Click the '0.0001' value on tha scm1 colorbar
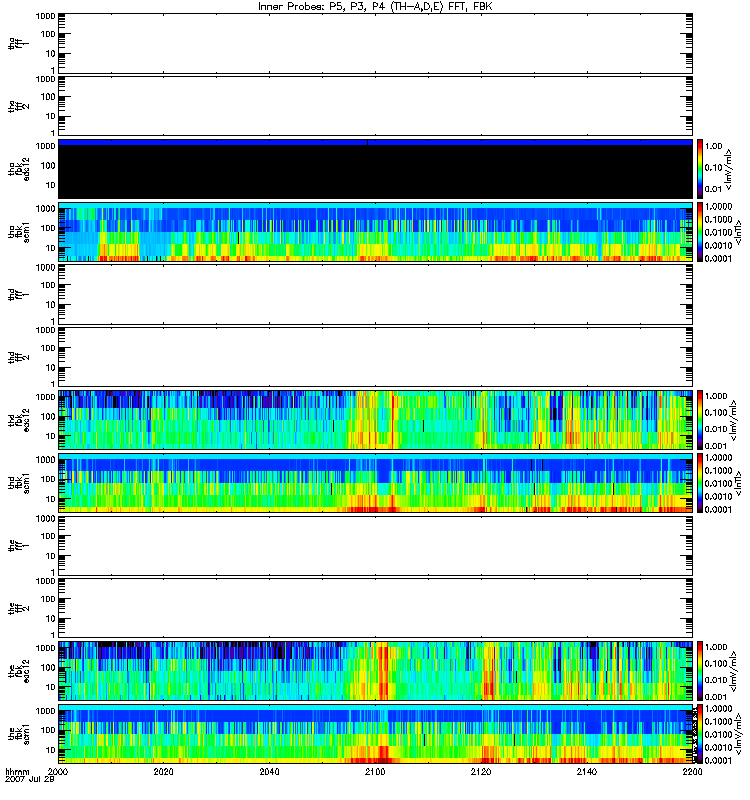 point(718,258)
